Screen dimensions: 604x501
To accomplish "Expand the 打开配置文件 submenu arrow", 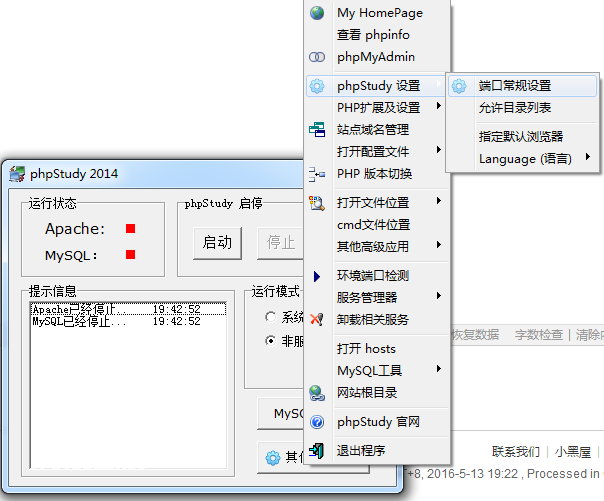I will 439,149.
